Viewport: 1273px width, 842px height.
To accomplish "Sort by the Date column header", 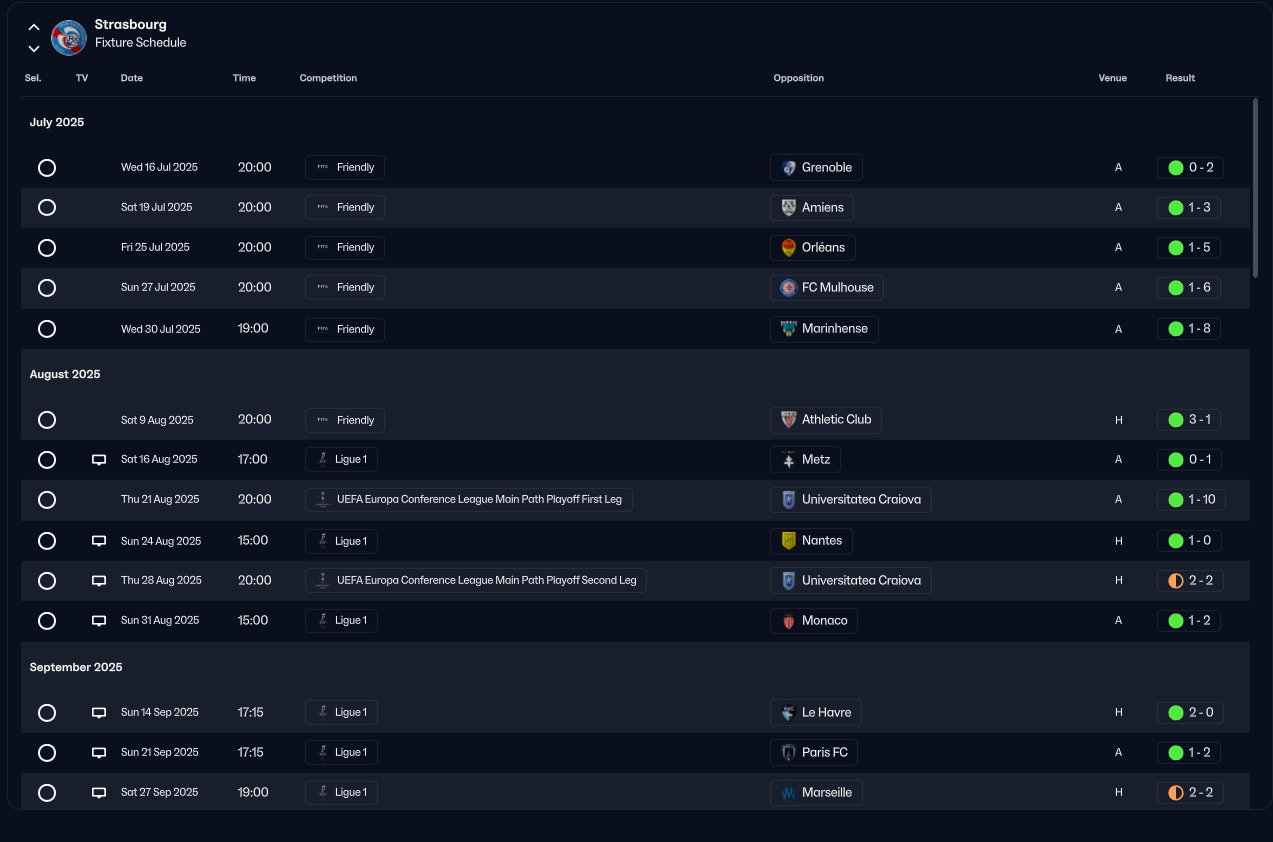I will point(132,78).
